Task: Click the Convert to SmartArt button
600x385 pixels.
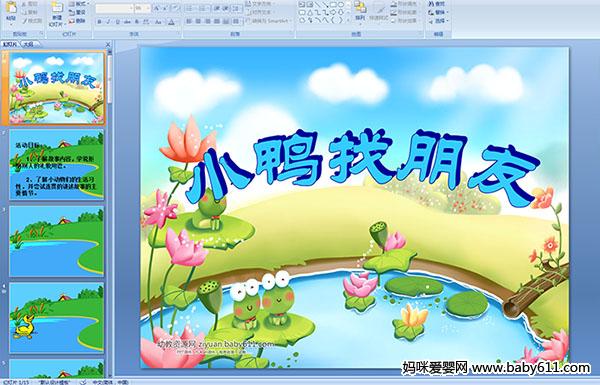Action: point(269,21)
